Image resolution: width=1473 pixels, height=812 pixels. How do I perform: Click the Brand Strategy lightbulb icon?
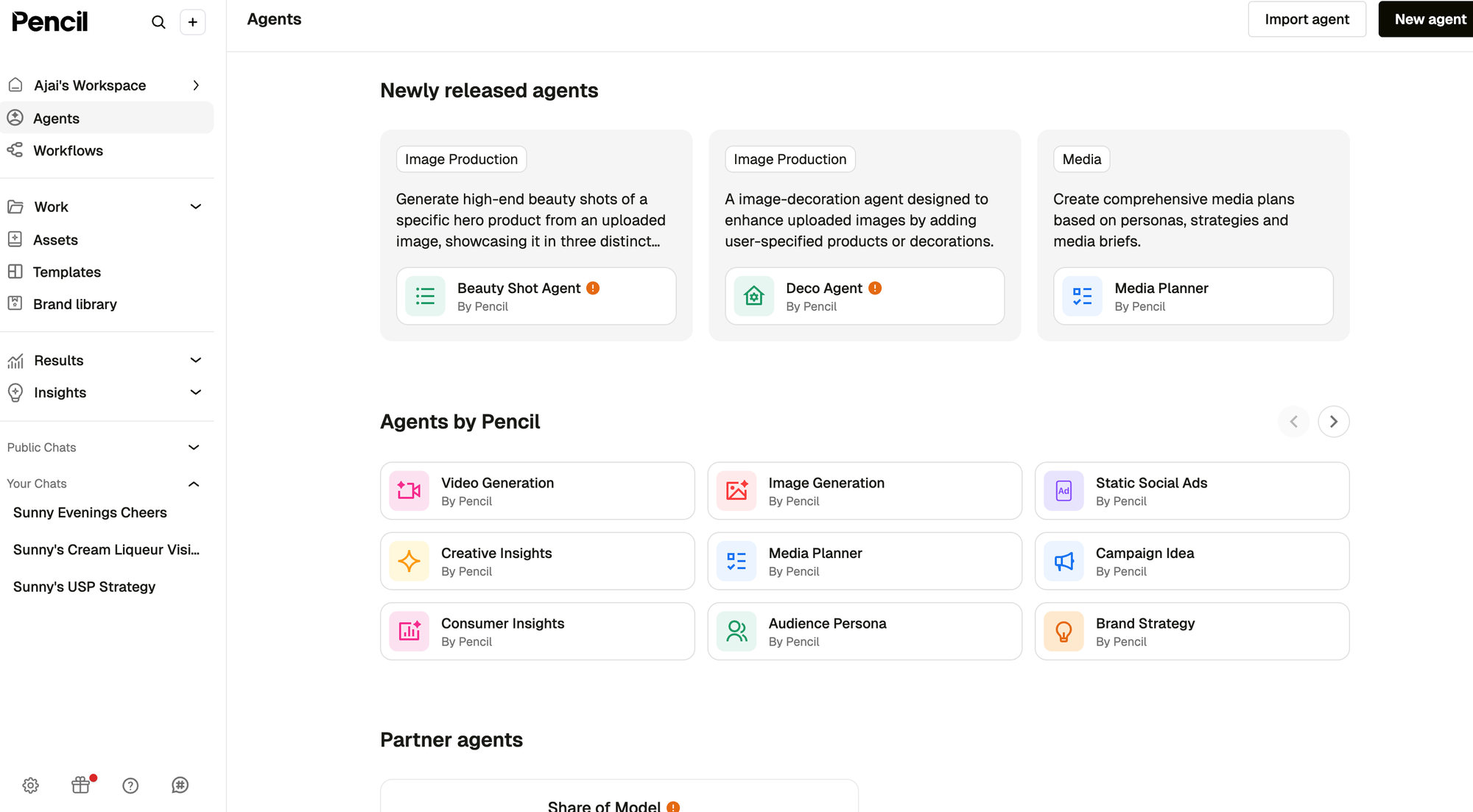tap(1064, 630)
